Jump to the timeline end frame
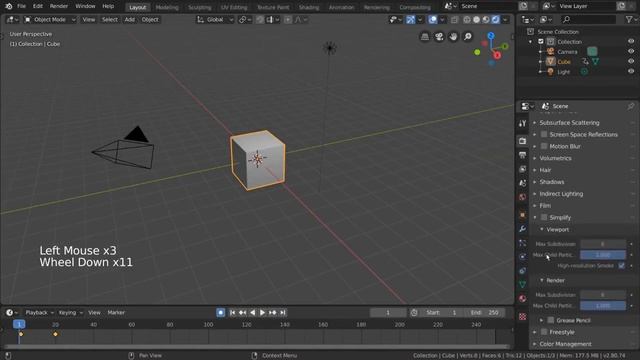The height and width of the screenshot is (360, 640). [282, 313]
